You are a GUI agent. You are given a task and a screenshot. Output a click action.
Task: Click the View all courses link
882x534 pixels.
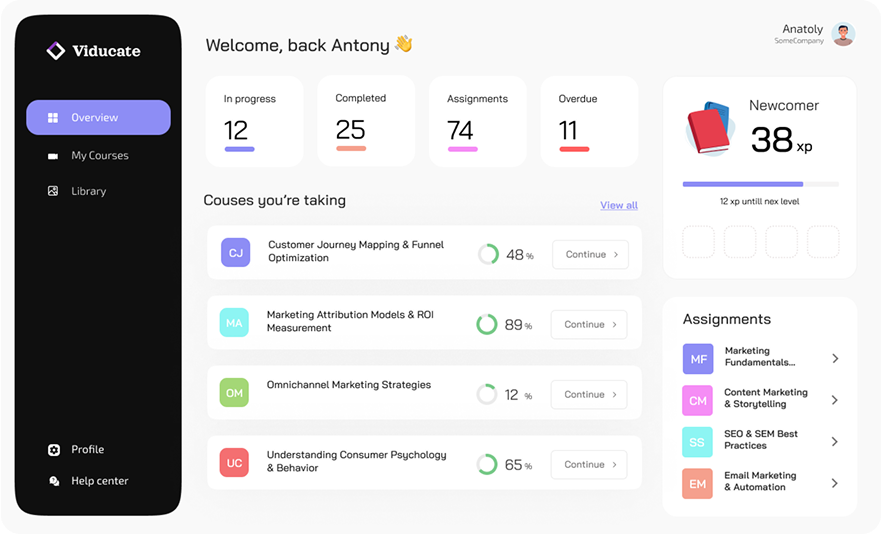tap(618, 205)
